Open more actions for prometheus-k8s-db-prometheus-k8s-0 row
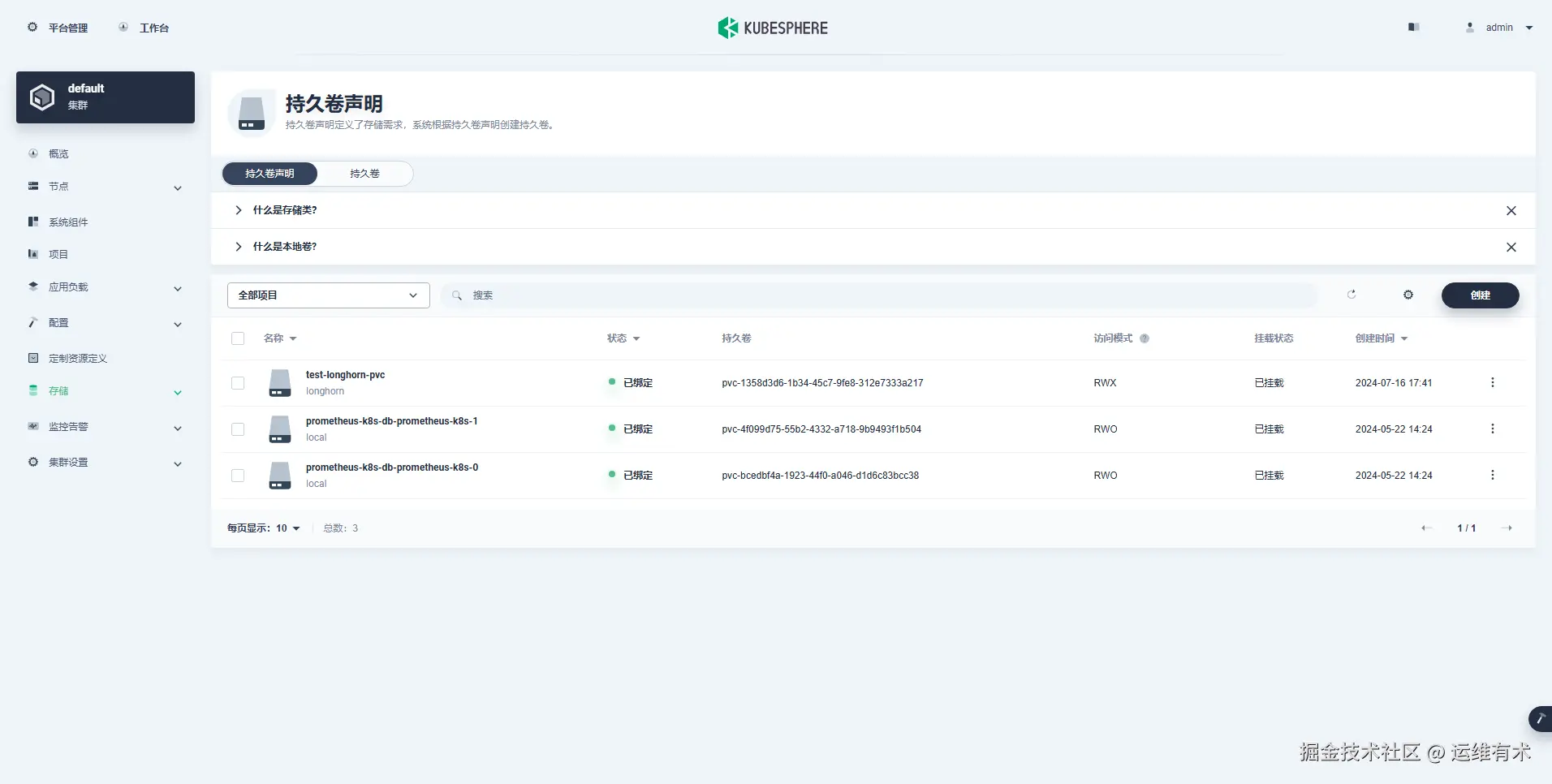This screenshot has width=1552, height=784. tap(1492, 475)
